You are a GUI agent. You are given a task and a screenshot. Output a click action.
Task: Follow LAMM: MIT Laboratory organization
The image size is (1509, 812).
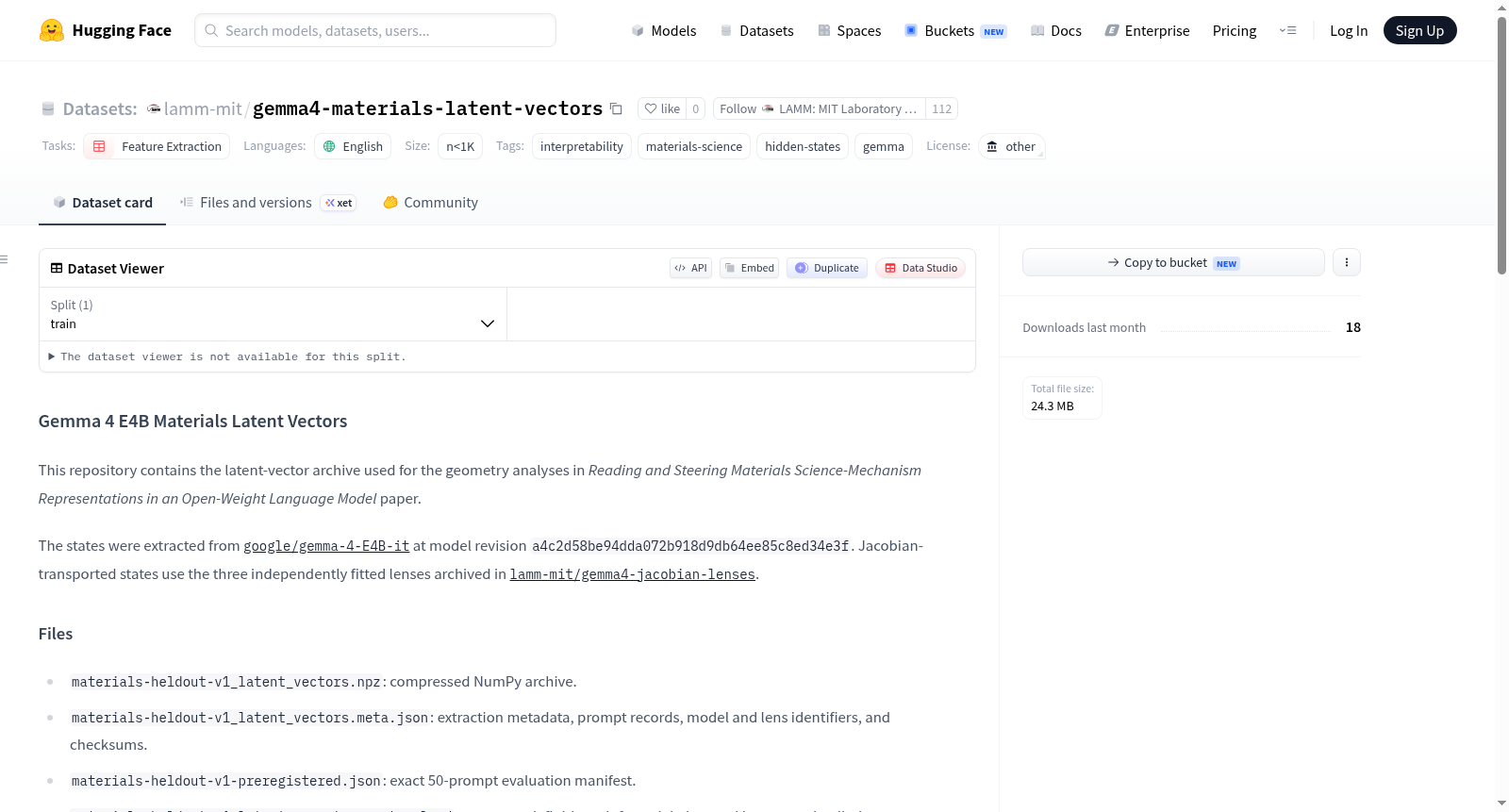[x=820, y=108]
